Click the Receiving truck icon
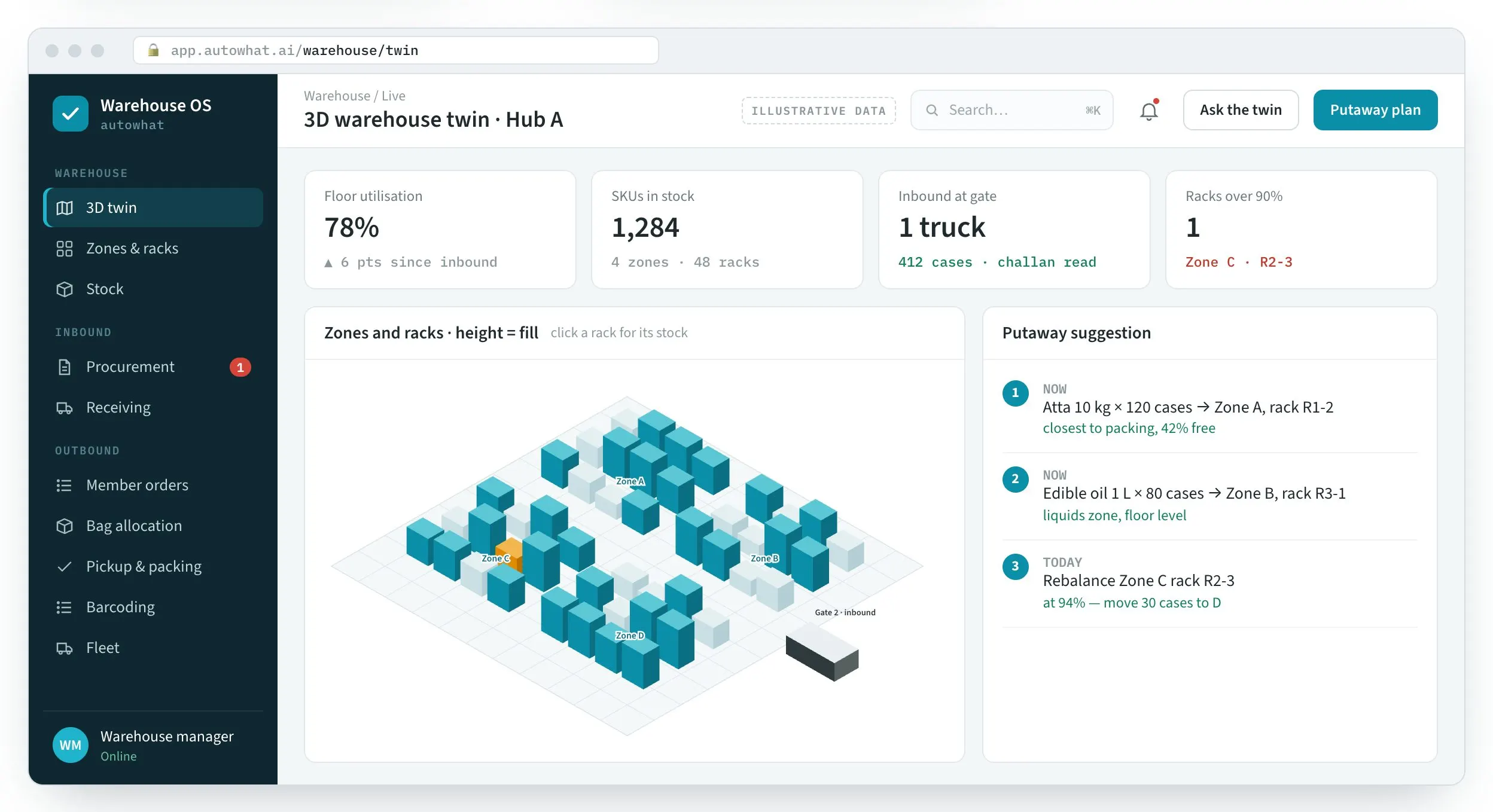Screen dimensions: 1493x812 (65, 408)
